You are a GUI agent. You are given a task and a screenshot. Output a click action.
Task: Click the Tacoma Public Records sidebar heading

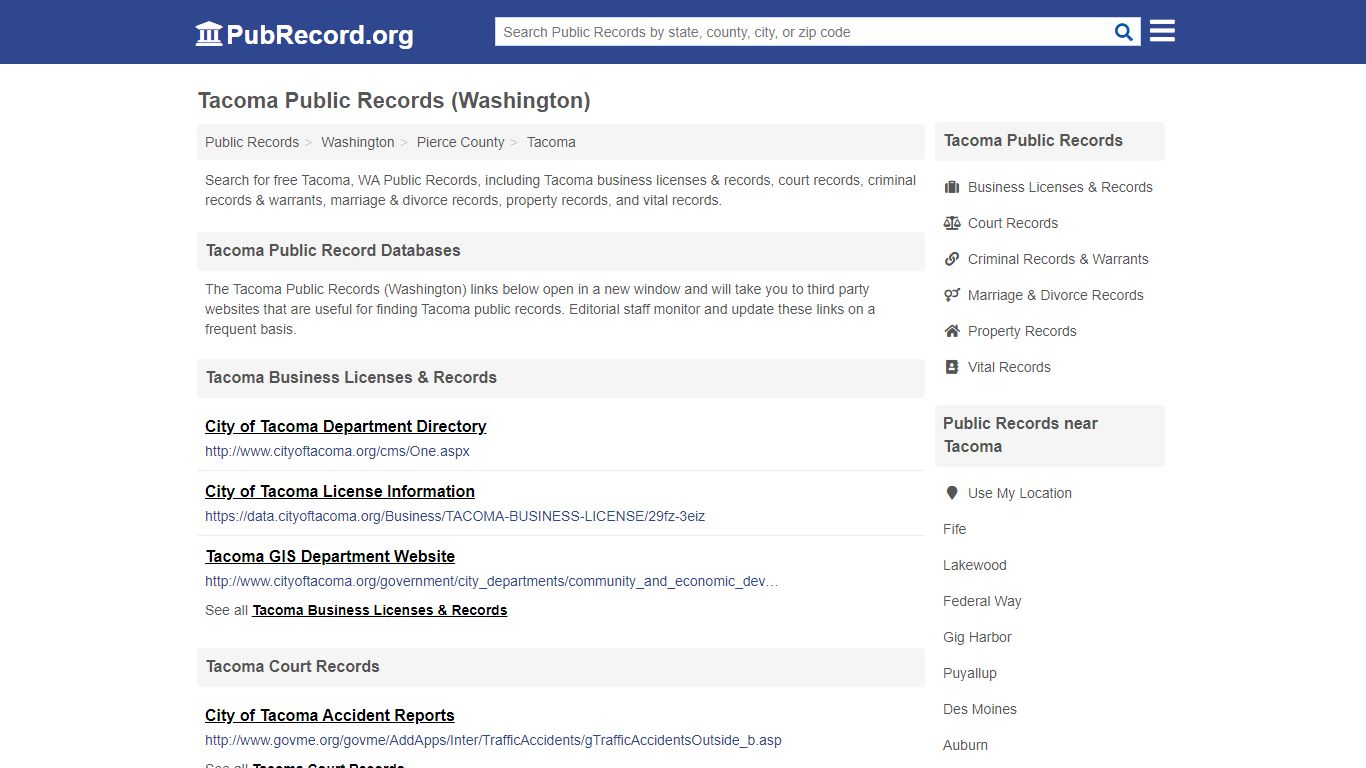click(1033, 140)
